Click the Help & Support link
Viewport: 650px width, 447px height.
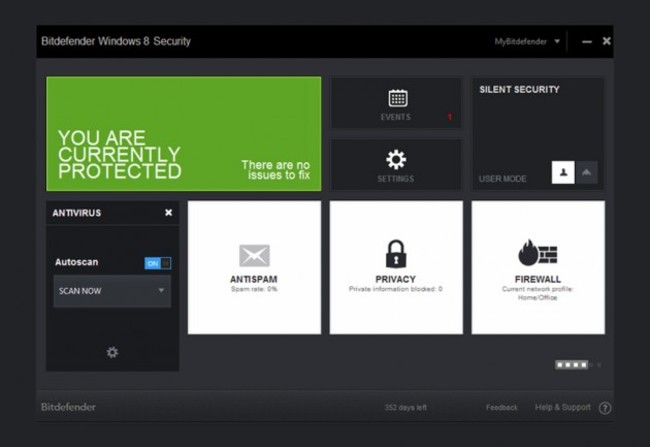pos(562,408)
